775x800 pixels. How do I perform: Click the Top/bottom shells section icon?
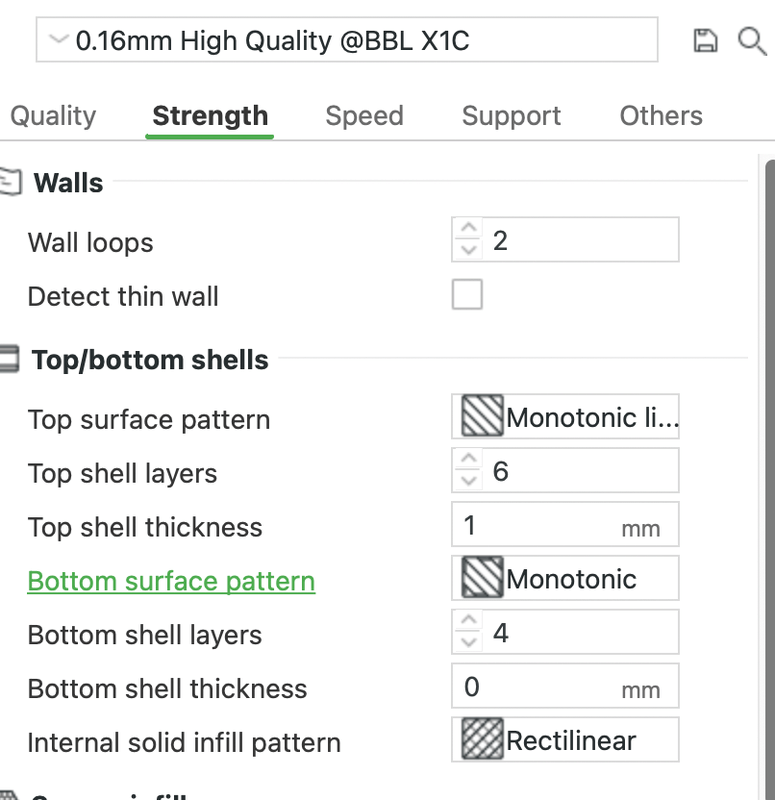(x=10, y=359)
